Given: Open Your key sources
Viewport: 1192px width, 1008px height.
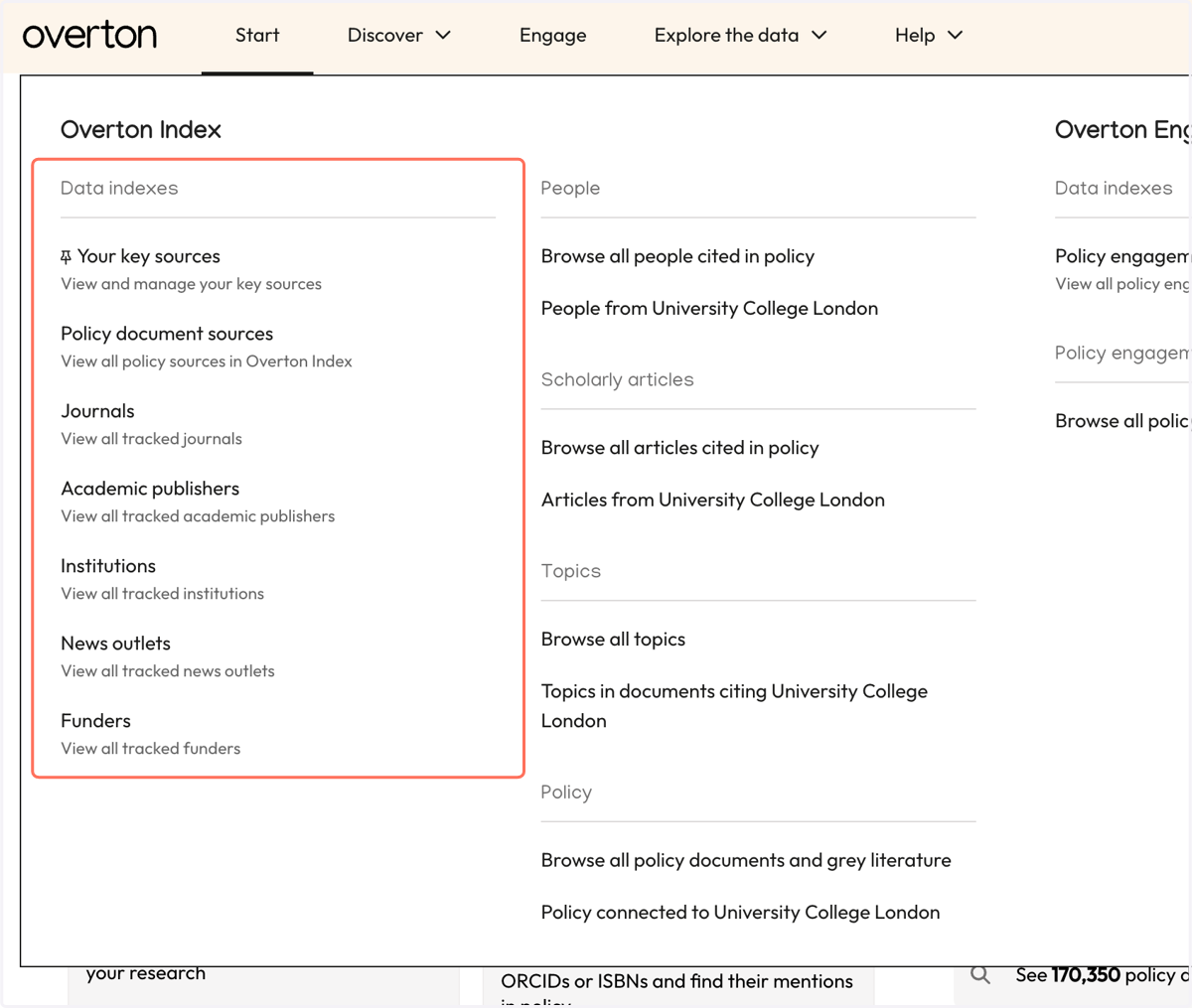Looking at the screenshot, I should pyautogui.click(x=149, y=256).
